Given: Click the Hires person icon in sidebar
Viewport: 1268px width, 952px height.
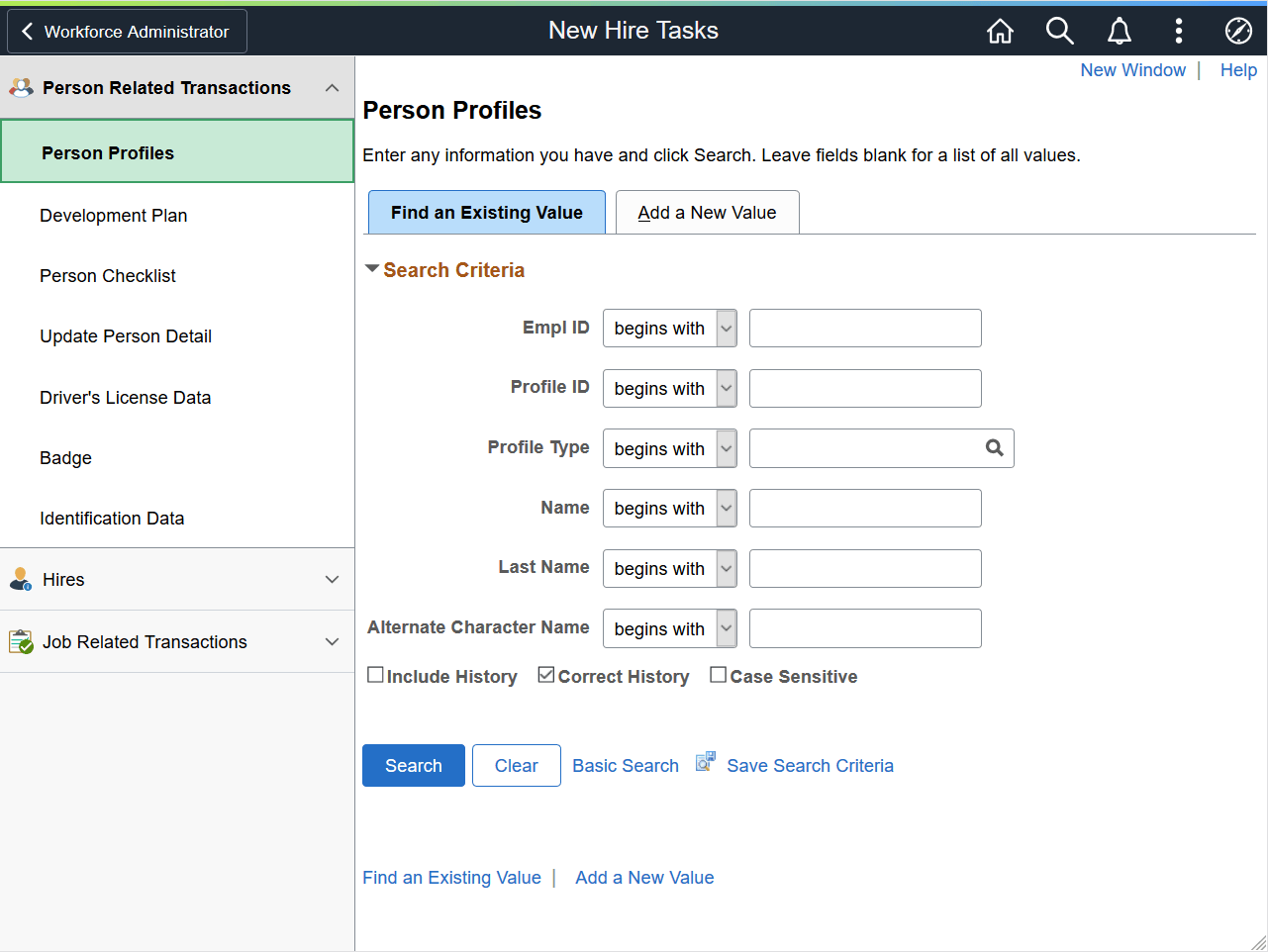Looking at the screenshot, I should tap(20, 579).
